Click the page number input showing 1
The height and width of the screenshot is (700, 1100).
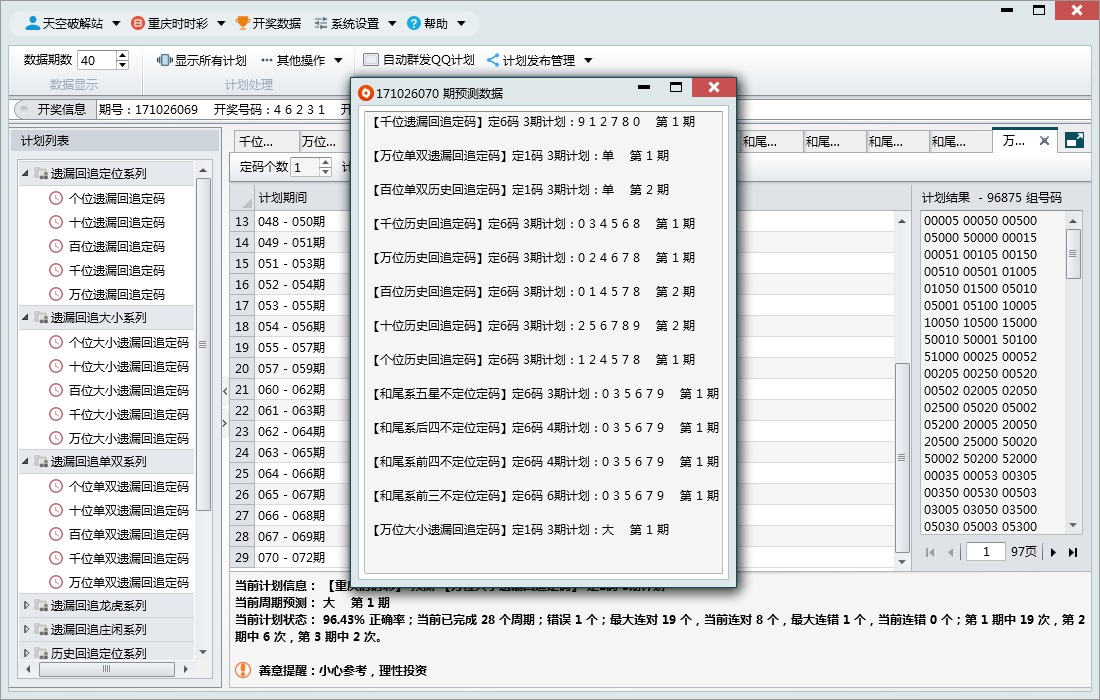tap(985, 552)
